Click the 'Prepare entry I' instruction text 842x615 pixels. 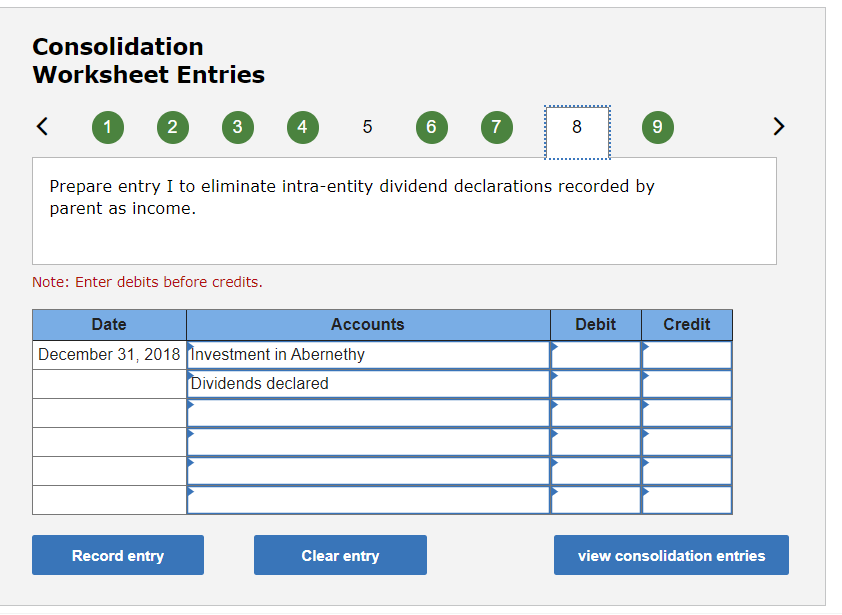tap(352, 197)
